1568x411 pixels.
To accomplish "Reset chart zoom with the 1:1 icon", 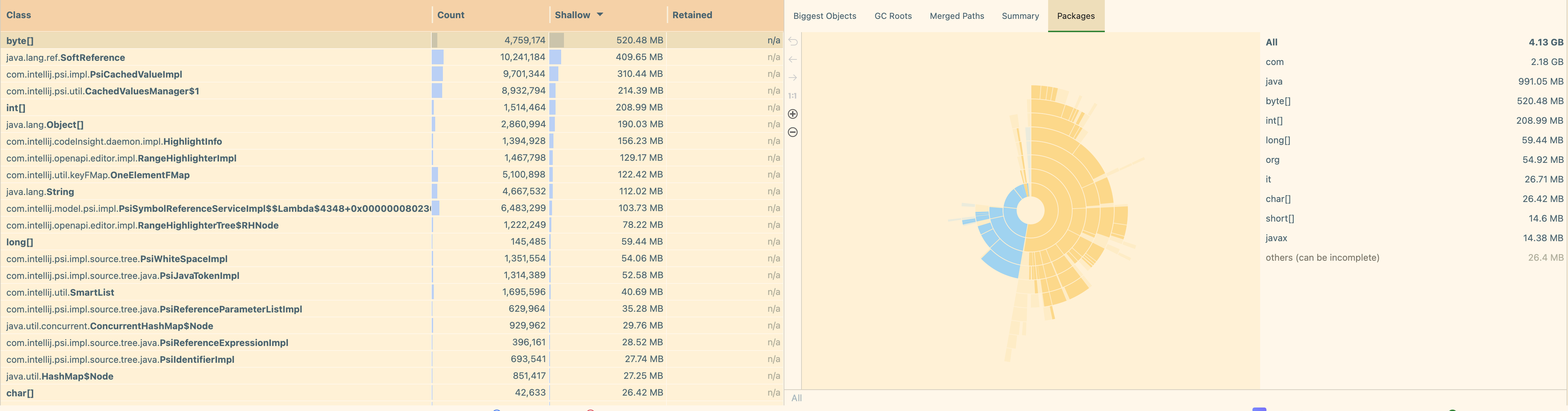I will coord(792,96).
